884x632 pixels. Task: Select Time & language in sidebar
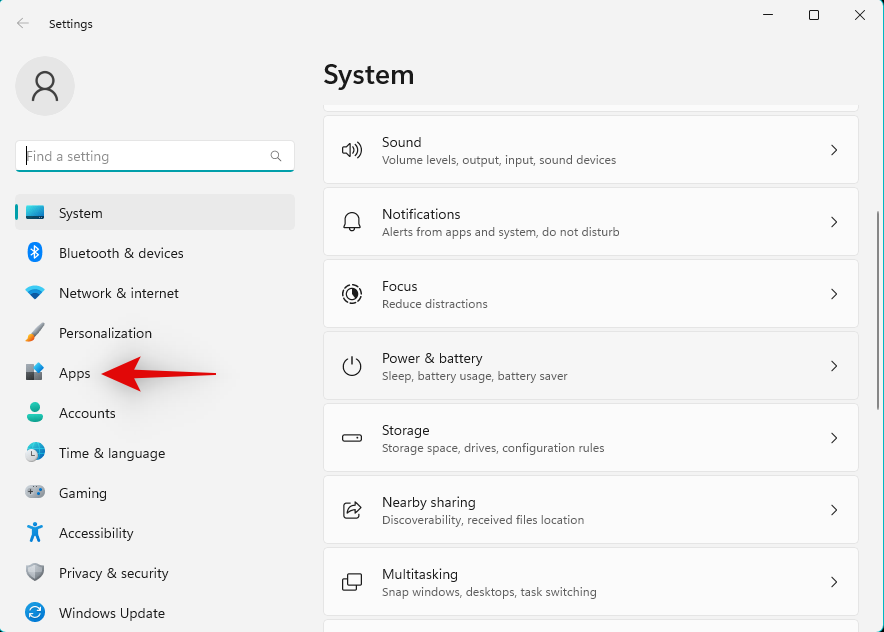pos(111,453)
